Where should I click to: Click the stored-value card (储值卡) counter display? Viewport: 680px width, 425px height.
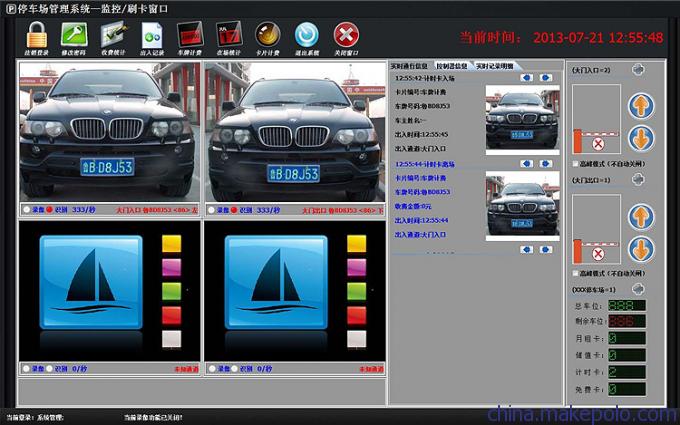(627, 355)
